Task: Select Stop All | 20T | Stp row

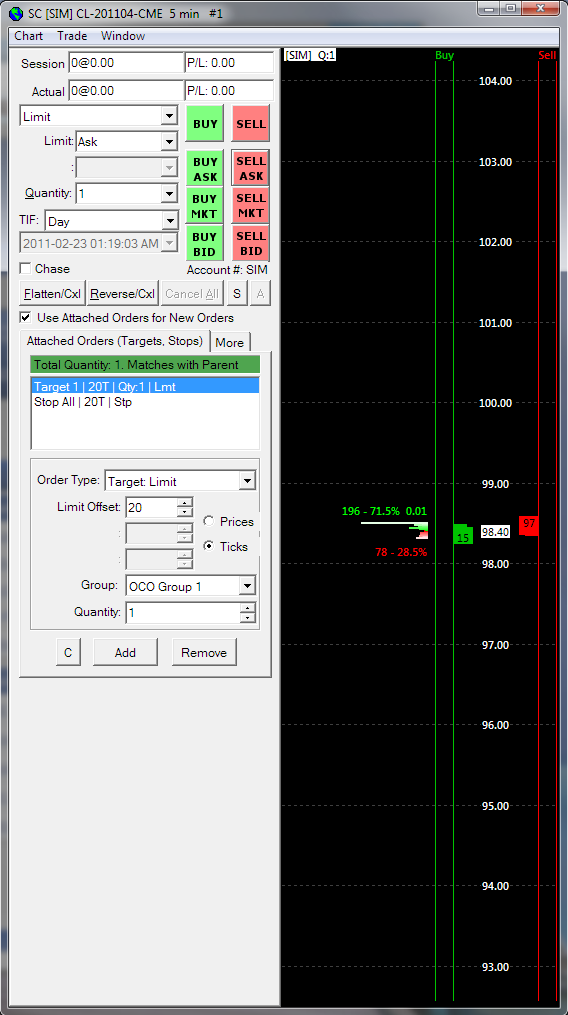Action: pos(145,402)
